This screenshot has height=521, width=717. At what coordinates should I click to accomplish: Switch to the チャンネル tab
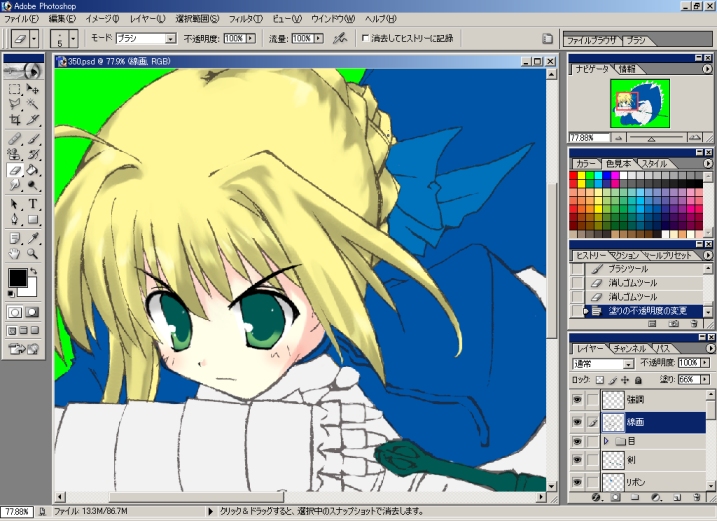[x=629, y=349]
